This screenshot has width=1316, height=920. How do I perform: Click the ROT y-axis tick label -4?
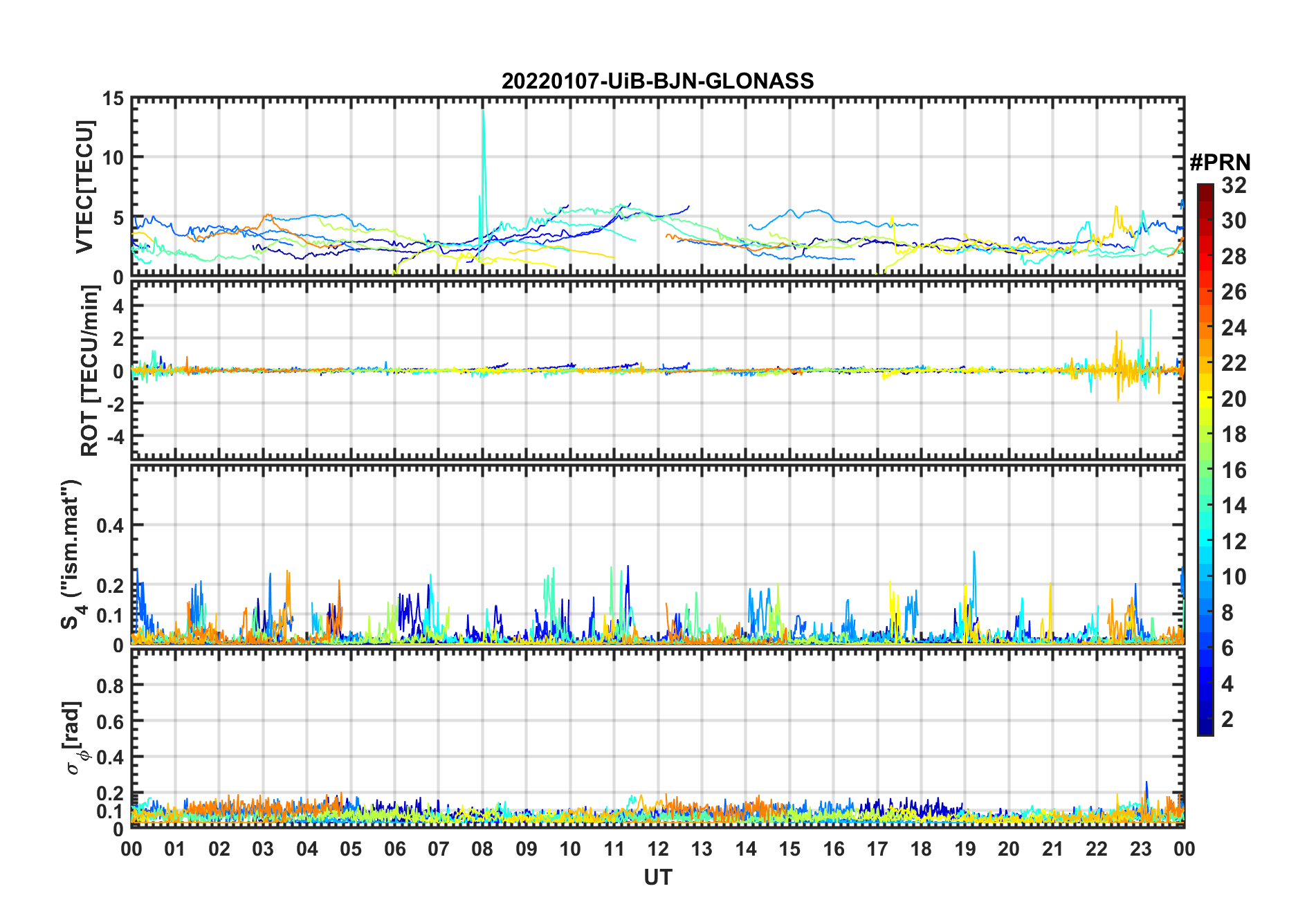pos(113,437)
